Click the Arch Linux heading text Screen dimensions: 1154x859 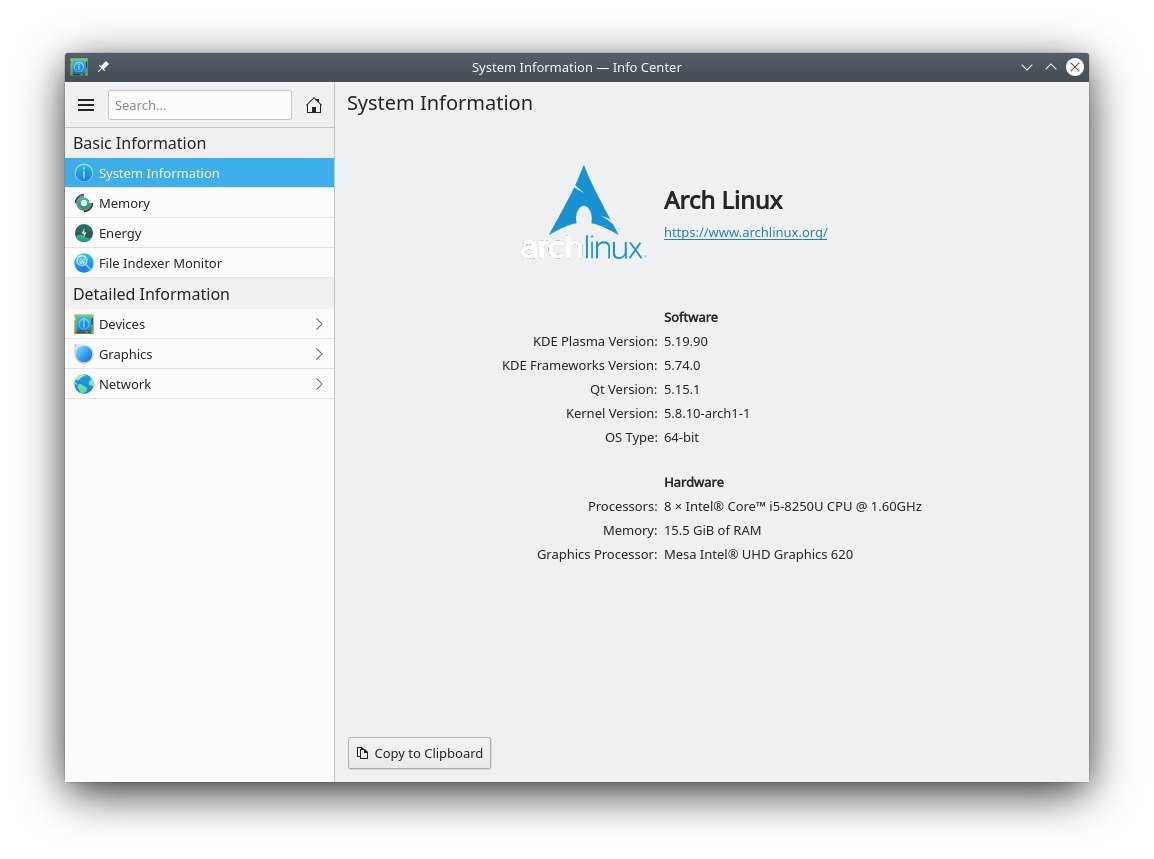[x=723, y=200]
